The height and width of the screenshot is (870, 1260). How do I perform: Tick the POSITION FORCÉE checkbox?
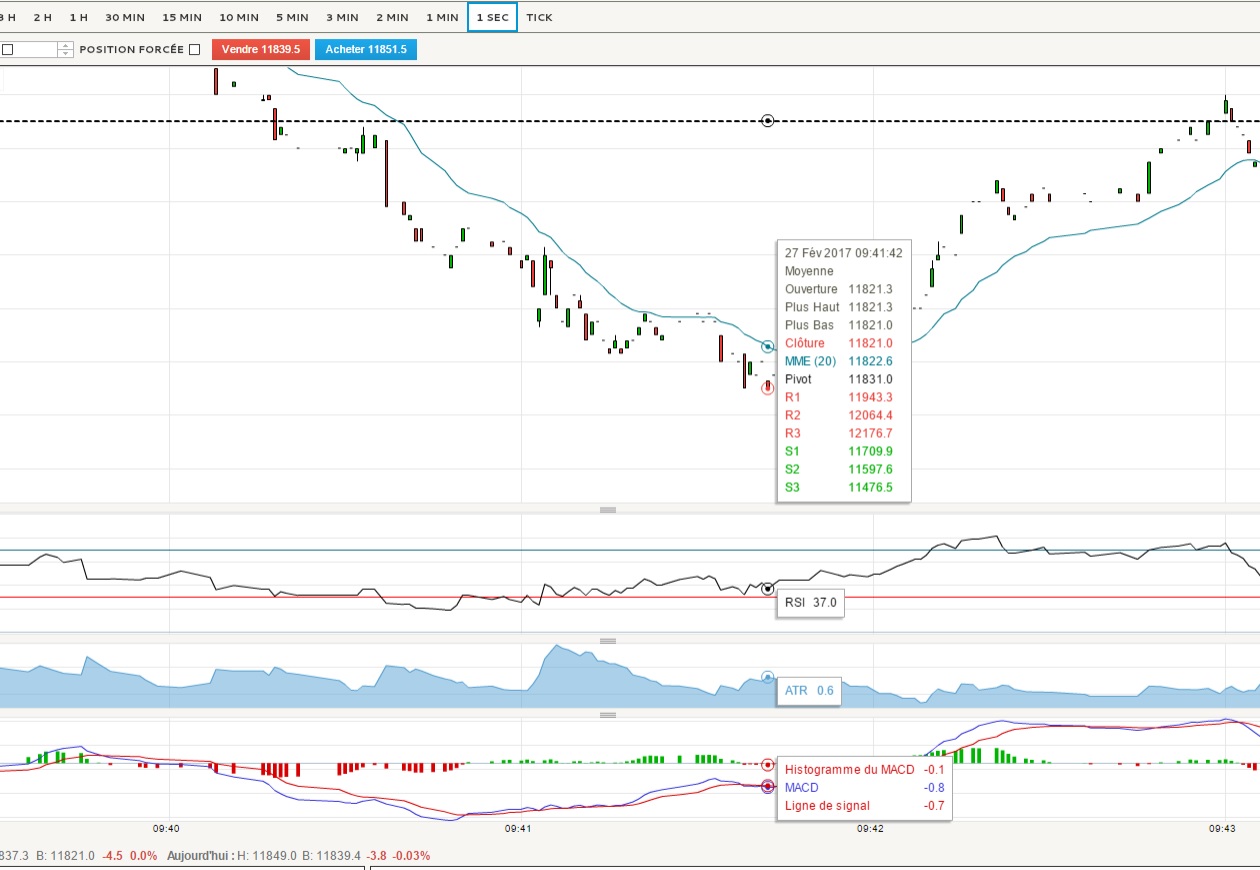coord(195,49)
